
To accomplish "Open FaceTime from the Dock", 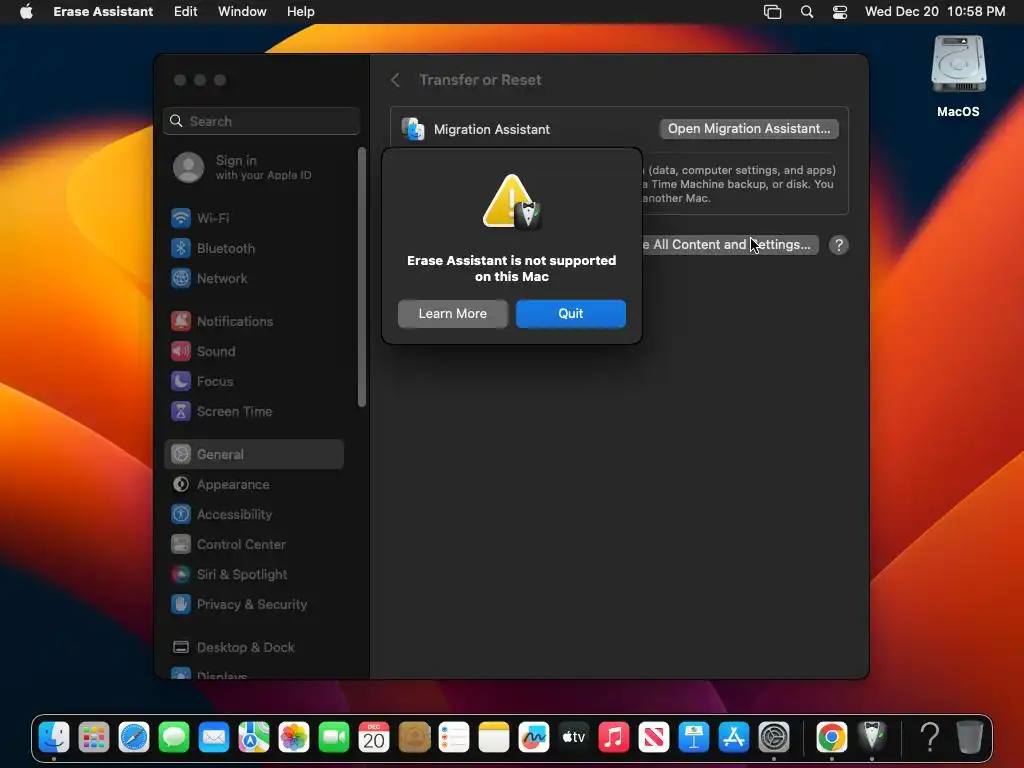I will pyautogui.click(x=334, y=738).
